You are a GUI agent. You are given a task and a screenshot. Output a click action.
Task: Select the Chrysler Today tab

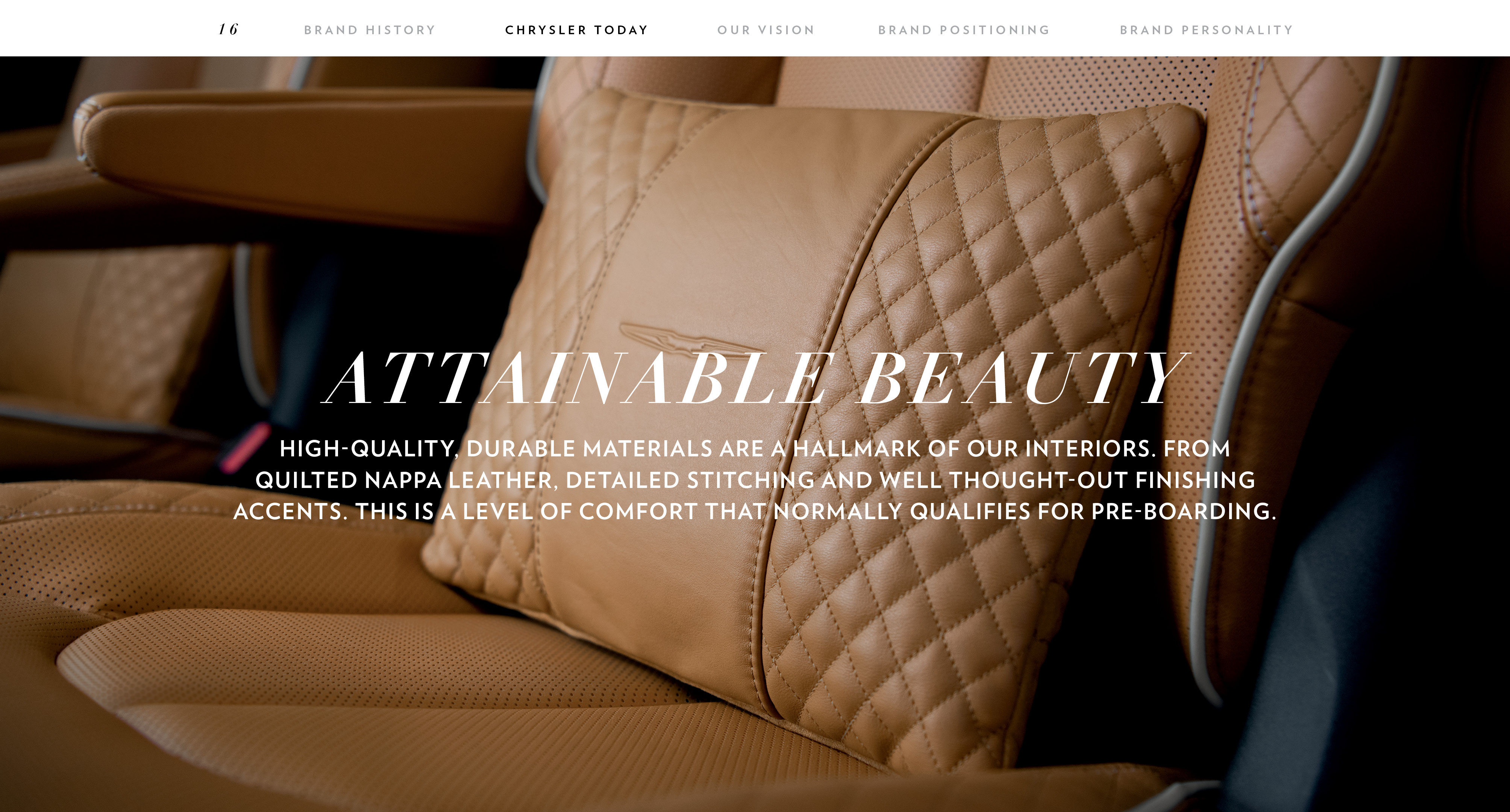577,30
